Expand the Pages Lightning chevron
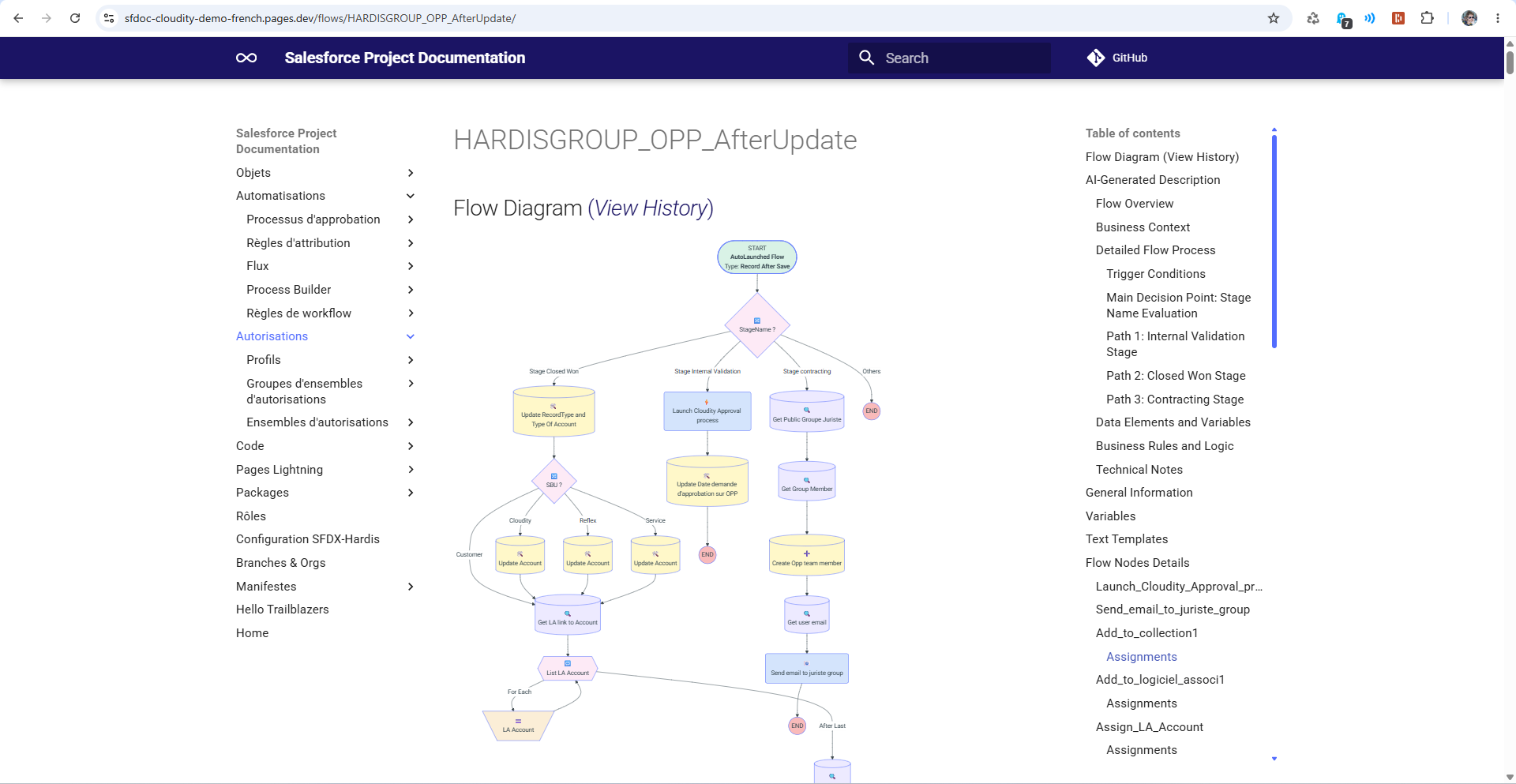This screenshot has width=1516, height=784. [x=411, y=470]
